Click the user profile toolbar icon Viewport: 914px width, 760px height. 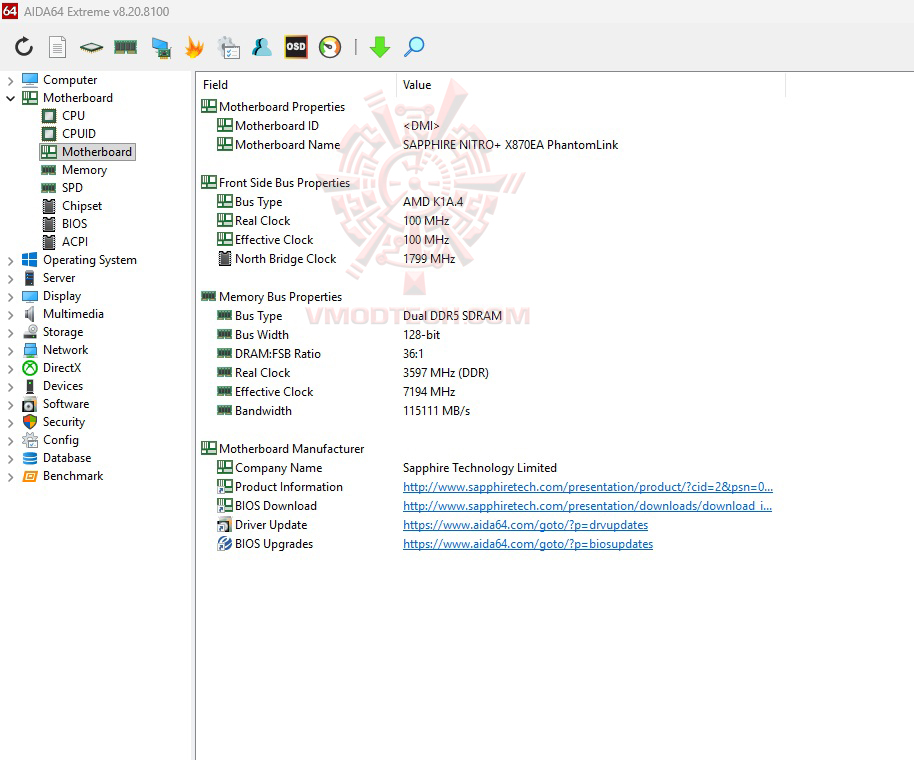coord(262,47)
